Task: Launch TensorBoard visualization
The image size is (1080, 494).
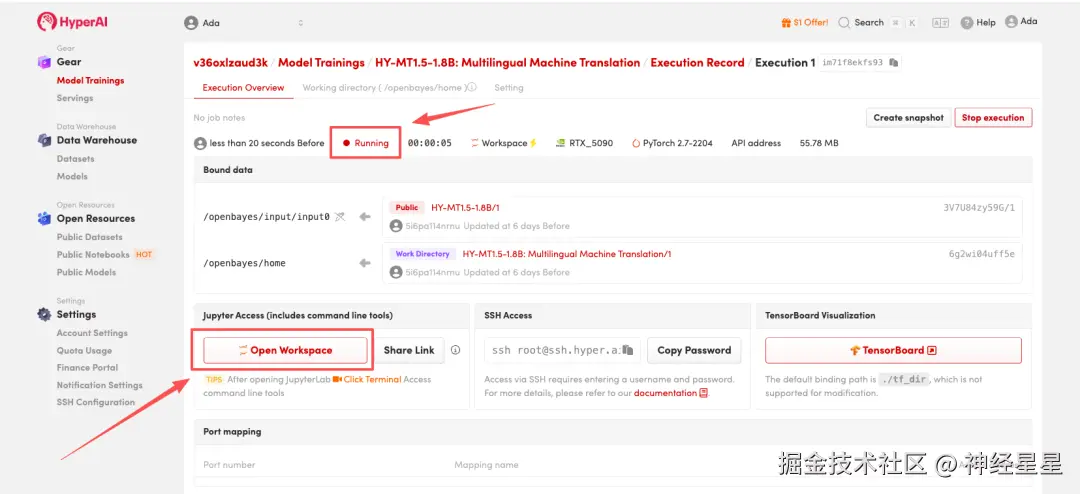Action: [x=893, y=350]
